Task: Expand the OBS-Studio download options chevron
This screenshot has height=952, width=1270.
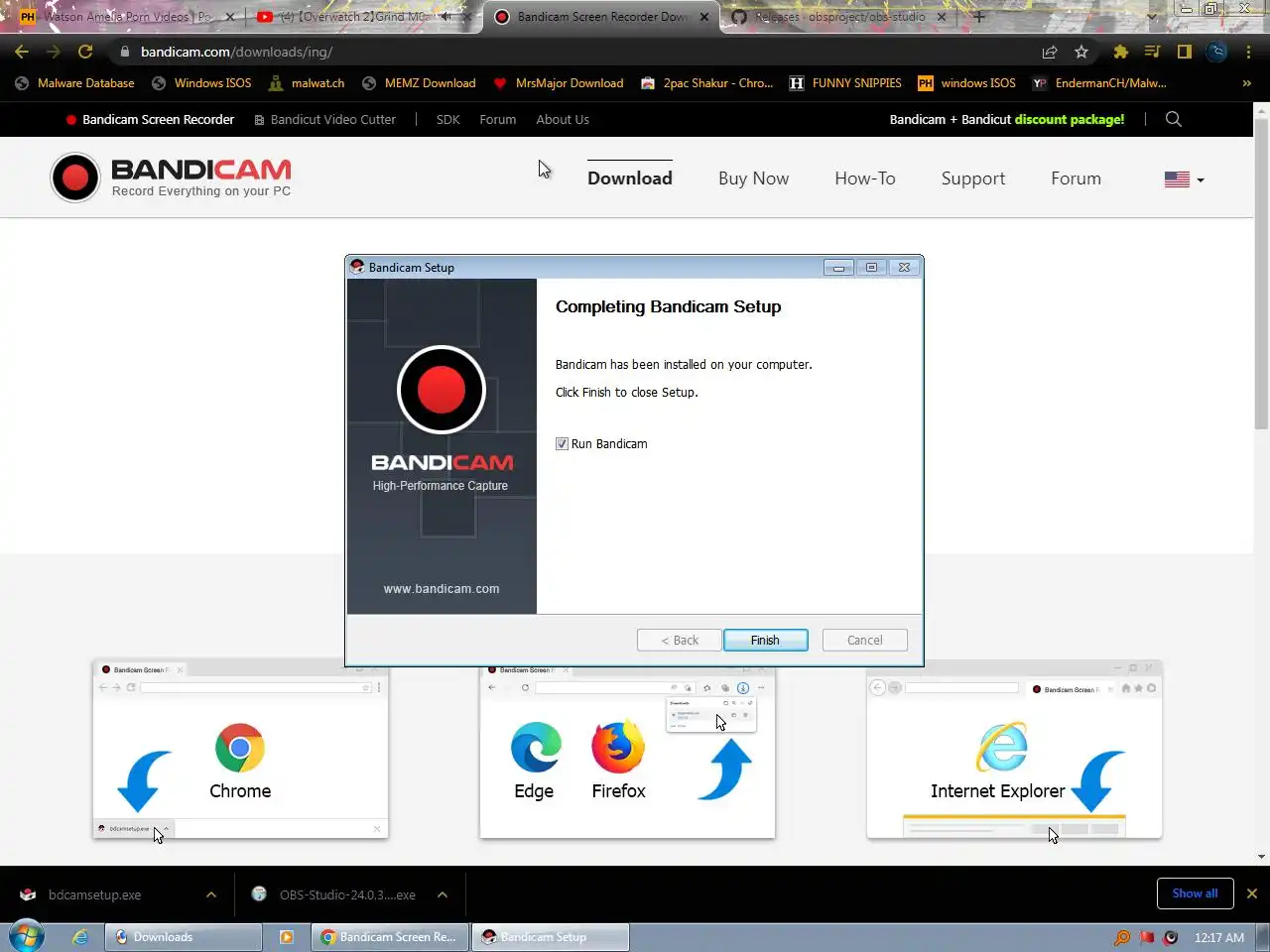Action: point(443,894)
